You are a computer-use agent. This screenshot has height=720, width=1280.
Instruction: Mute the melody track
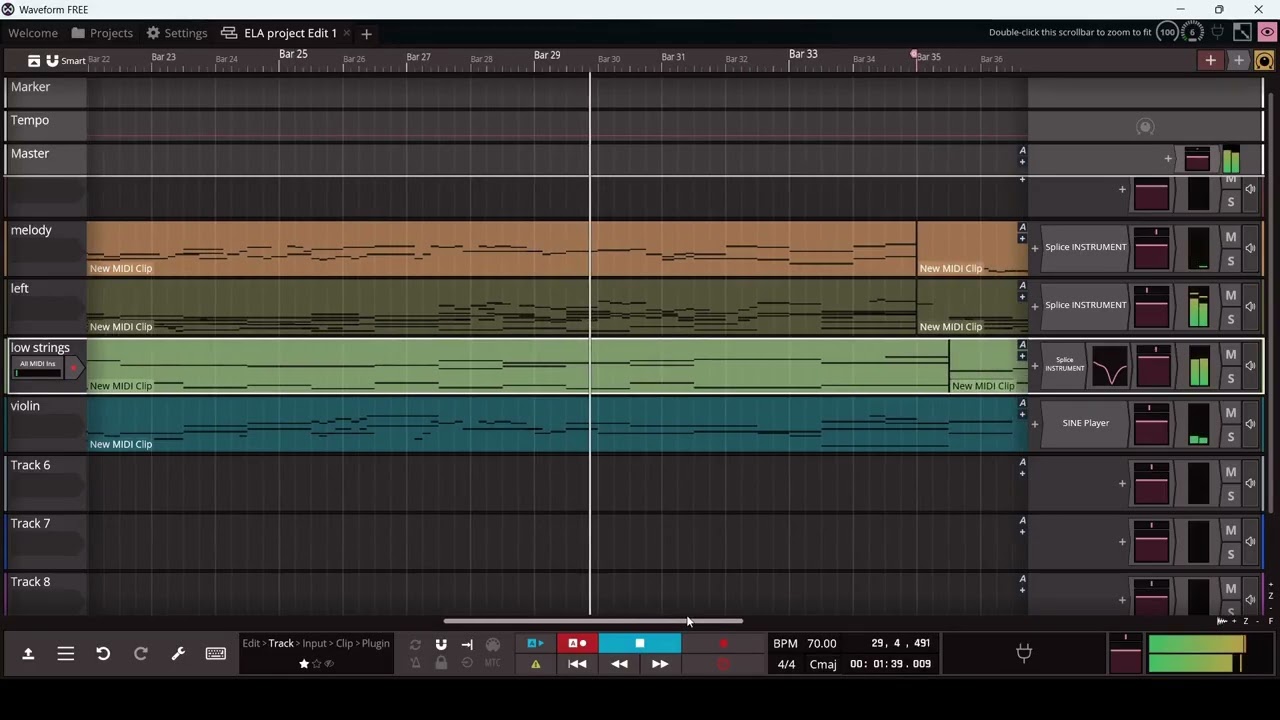click(x=1231, y=237)
